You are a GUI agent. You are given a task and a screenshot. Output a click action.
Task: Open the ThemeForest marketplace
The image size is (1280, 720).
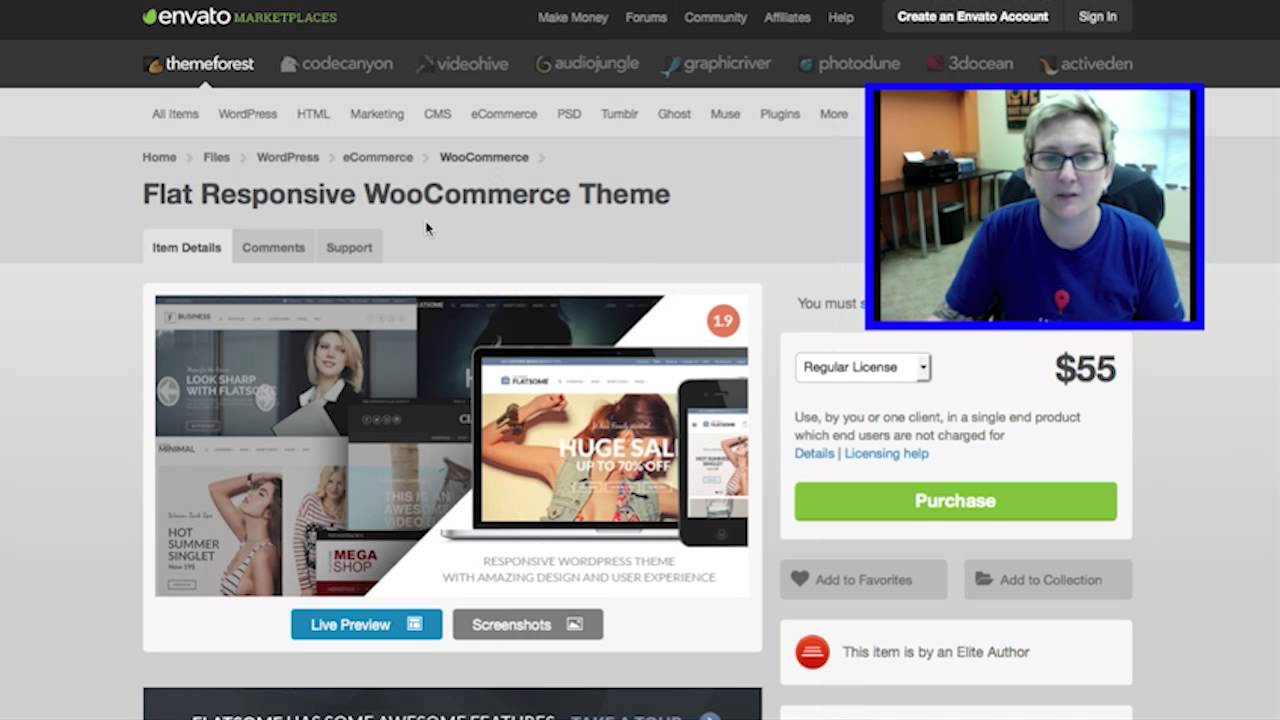coord(199,64)
